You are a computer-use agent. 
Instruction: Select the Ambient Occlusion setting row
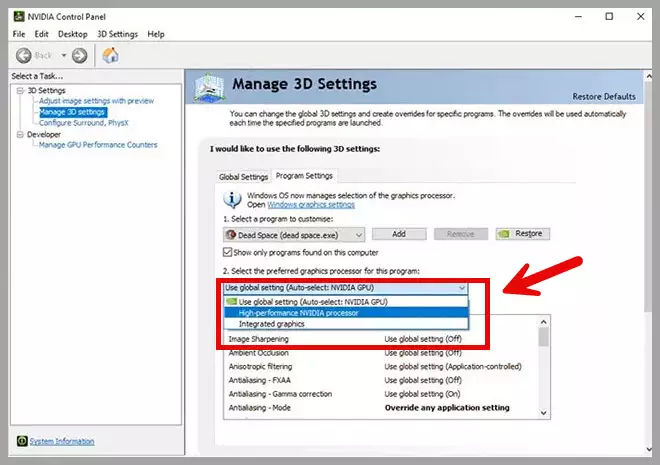[381, 353]
